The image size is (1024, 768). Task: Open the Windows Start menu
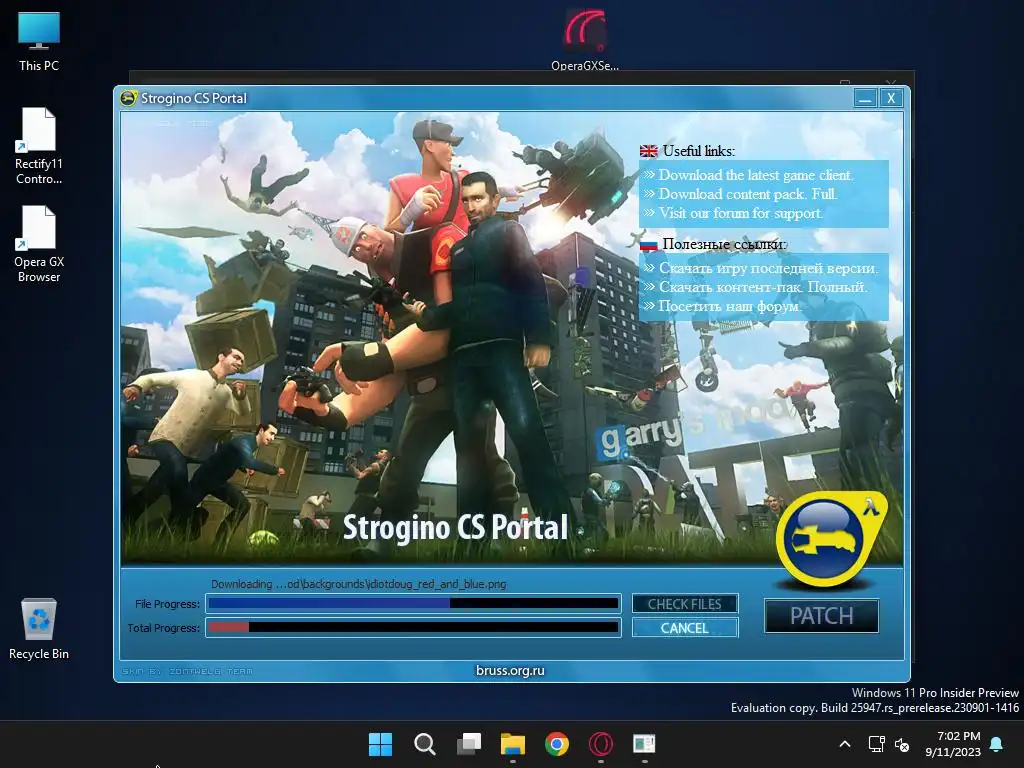[380, 744]
